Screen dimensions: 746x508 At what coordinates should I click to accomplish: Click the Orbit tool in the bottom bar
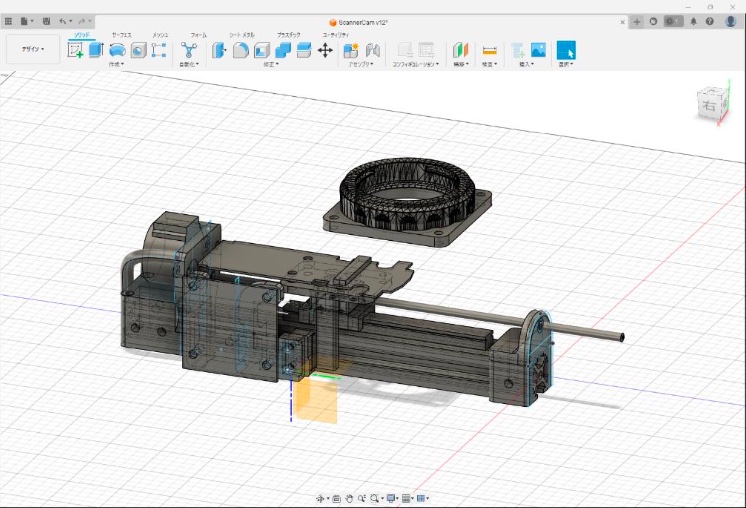[321, 498]
